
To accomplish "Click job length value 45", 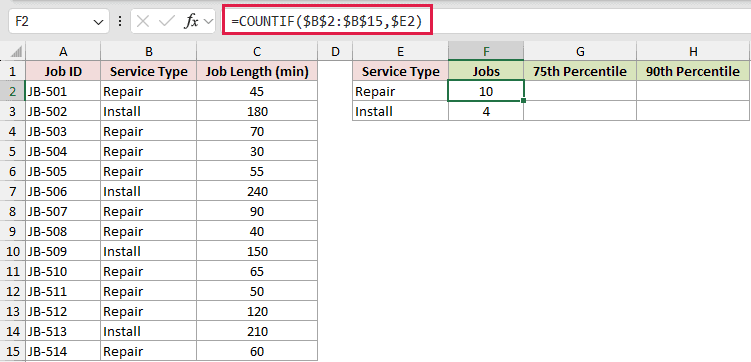I will pyautogui.click(x=257, y=91).
